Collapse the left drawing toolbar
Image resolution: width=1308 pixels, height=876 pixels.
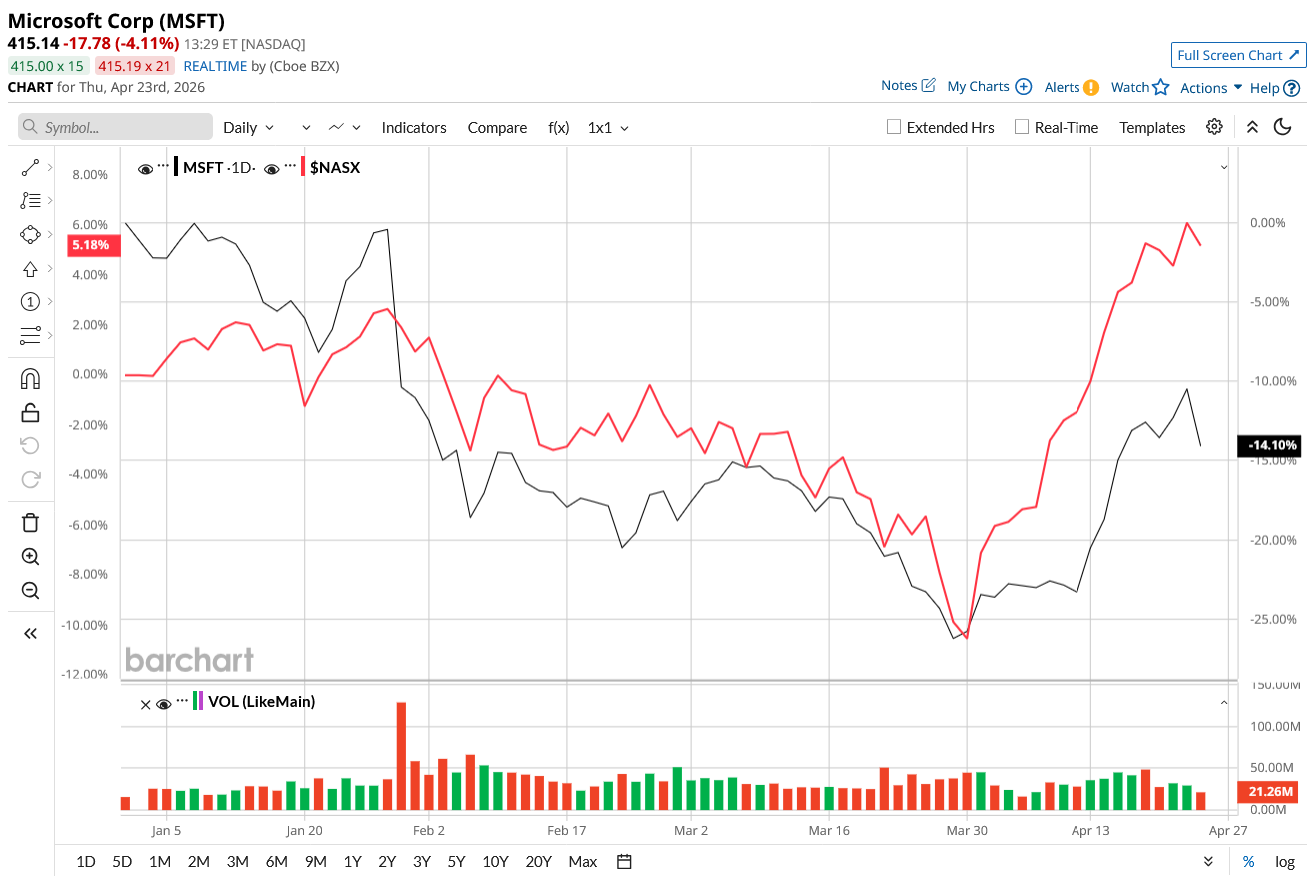coord(30,633)
